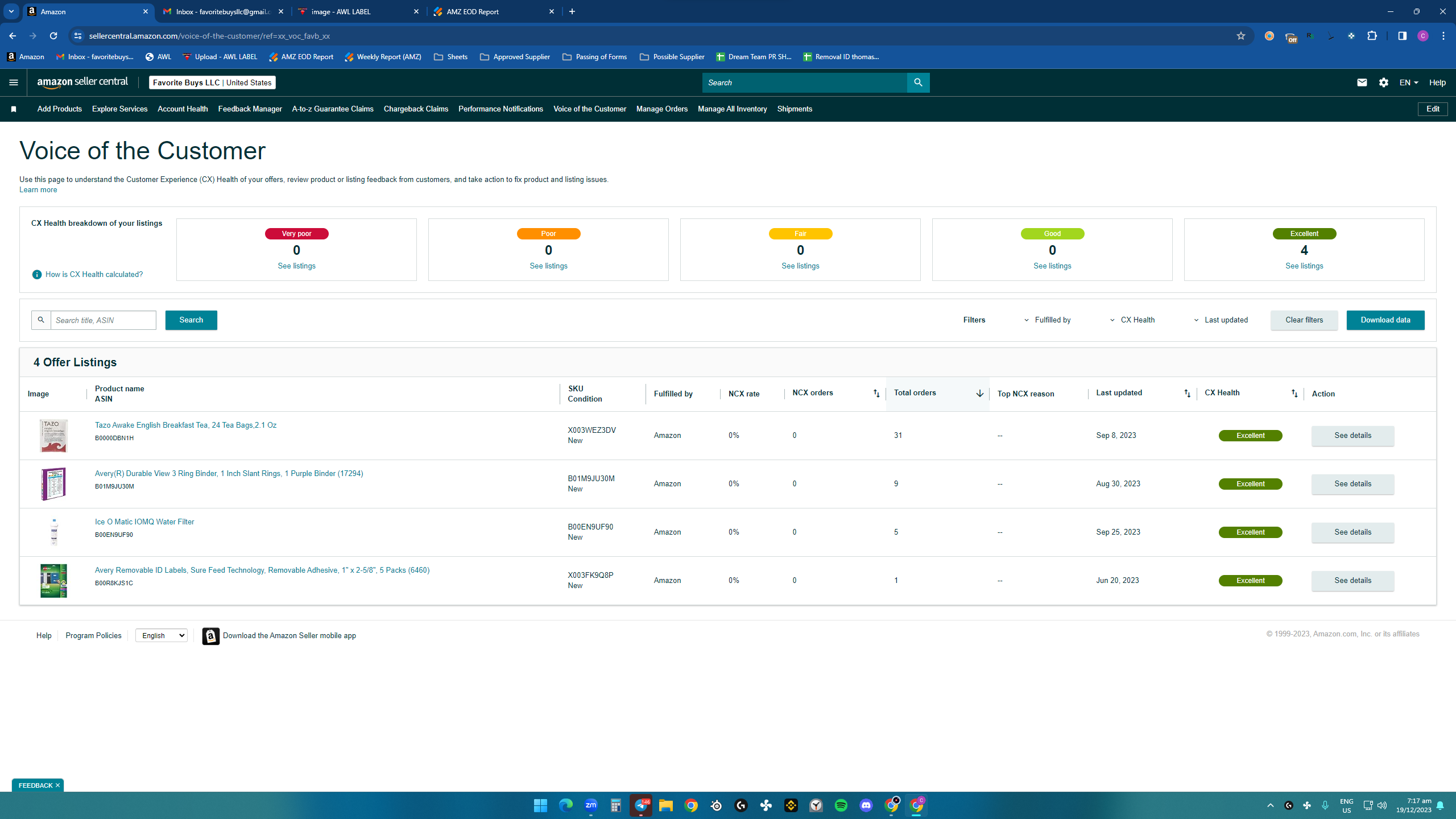Sort by NCX orders arrows
The width and height of the screenshot is (1456, 819).
pos(876,394)
